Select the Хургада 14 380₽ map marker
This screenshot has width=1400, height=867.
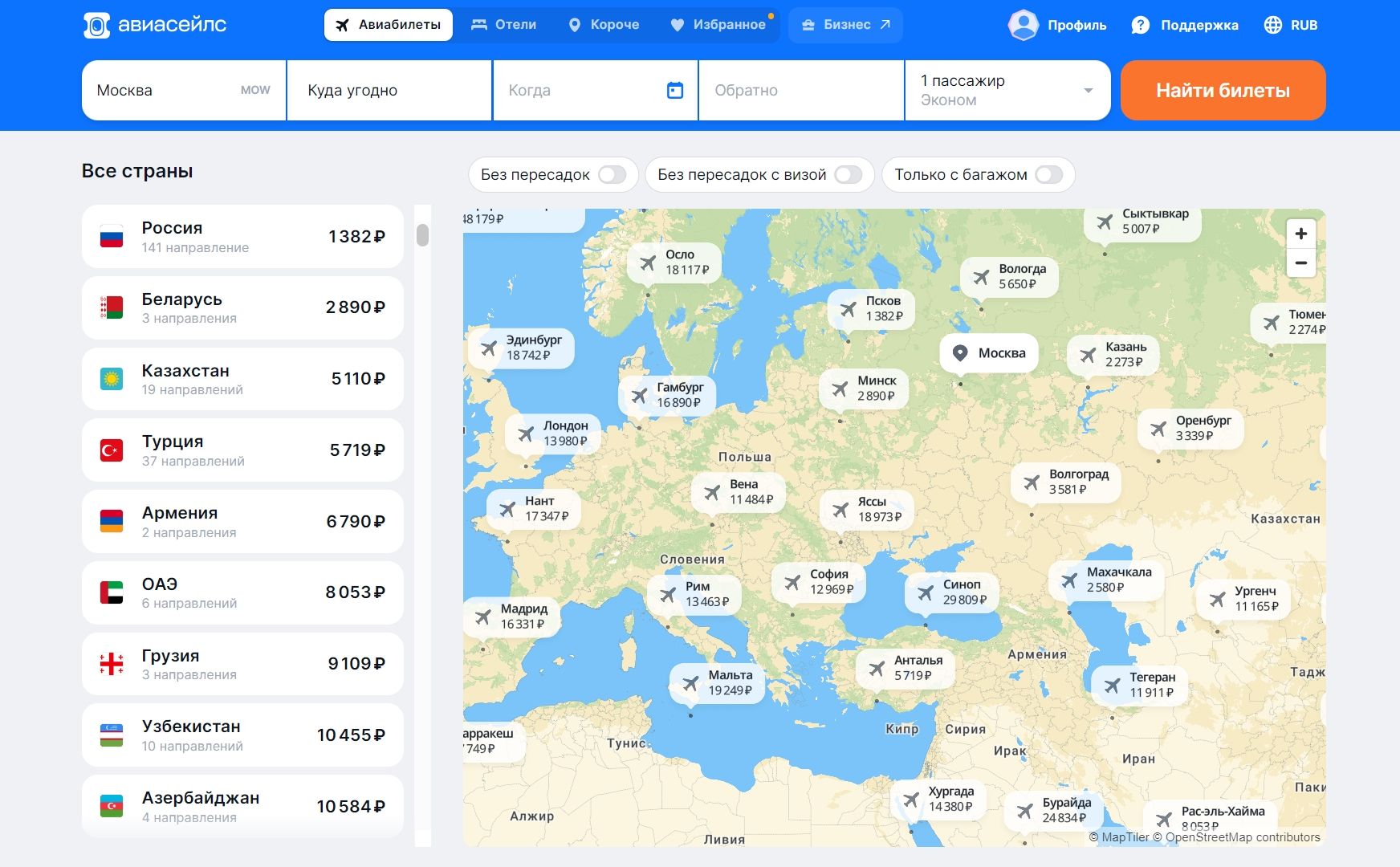pyautogui.click(x=938, y=799)
